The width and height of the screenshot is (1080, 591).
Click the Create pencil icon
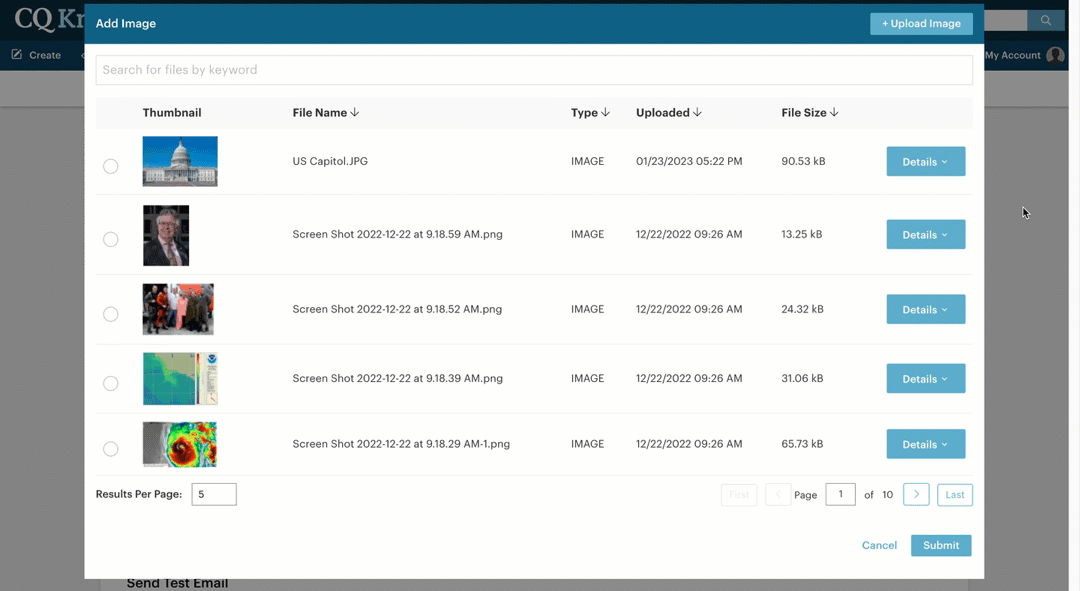click(x=17, y=55)
